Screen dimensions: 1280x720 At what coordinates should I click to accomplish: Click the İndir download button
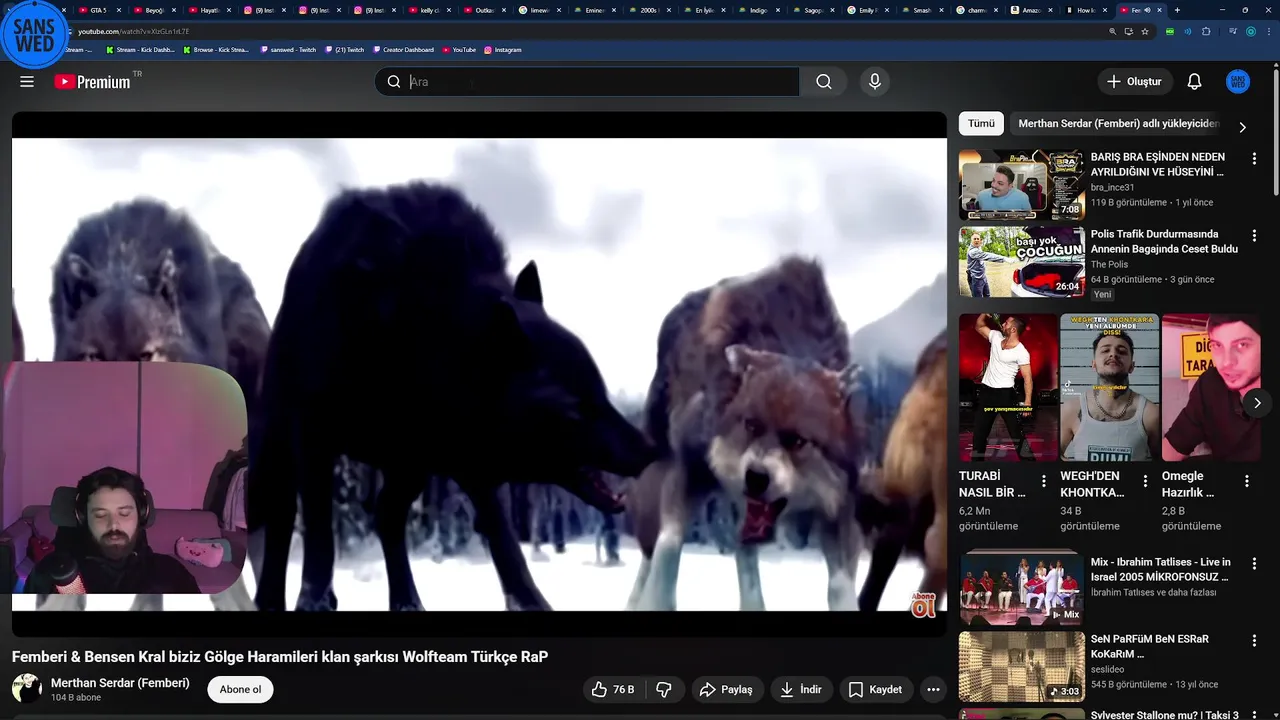point(801,689)
